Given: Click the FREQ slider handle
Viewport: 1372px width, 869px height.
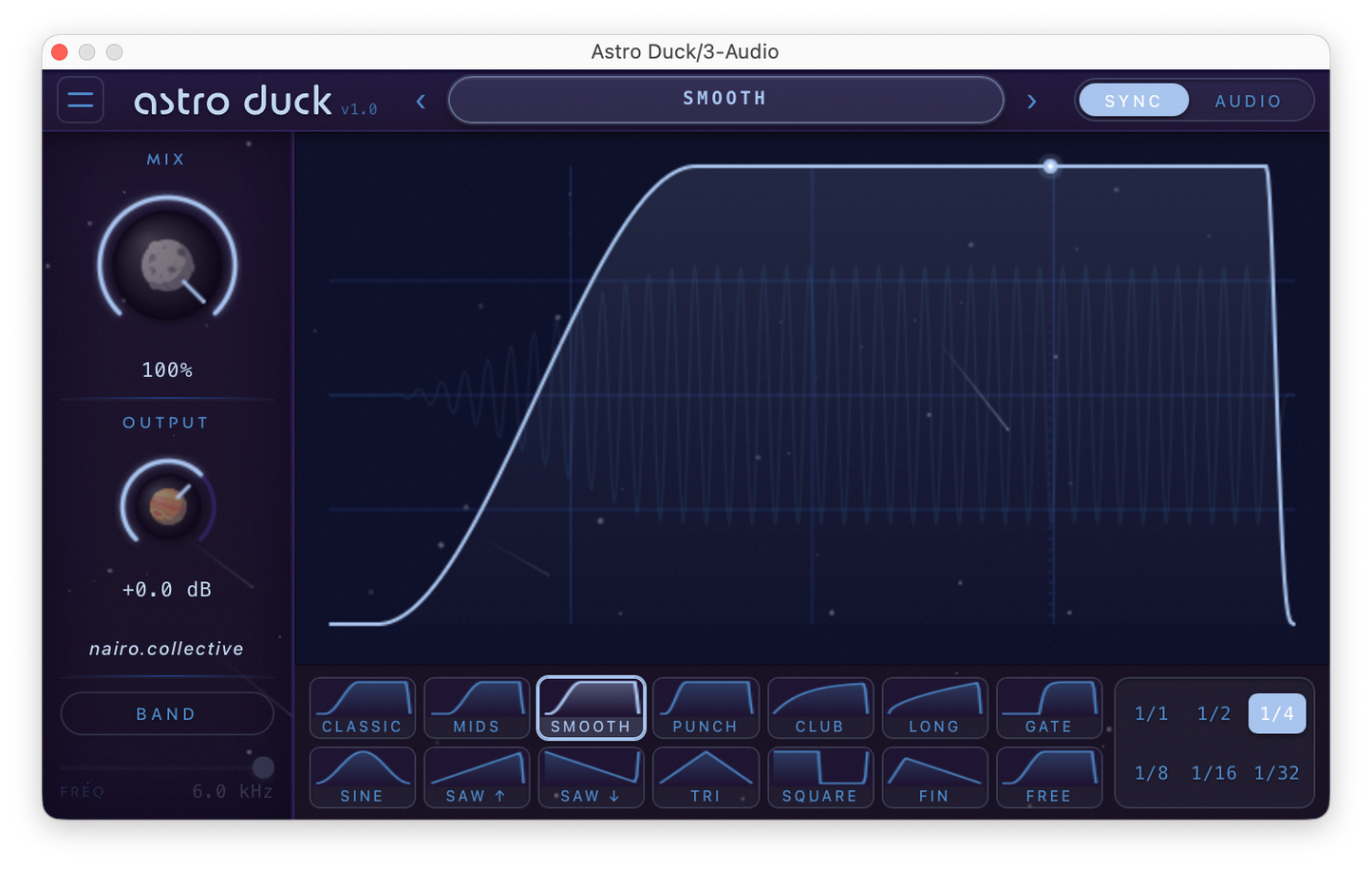Looking at the screenshot, I should click(x=263, y=767).
